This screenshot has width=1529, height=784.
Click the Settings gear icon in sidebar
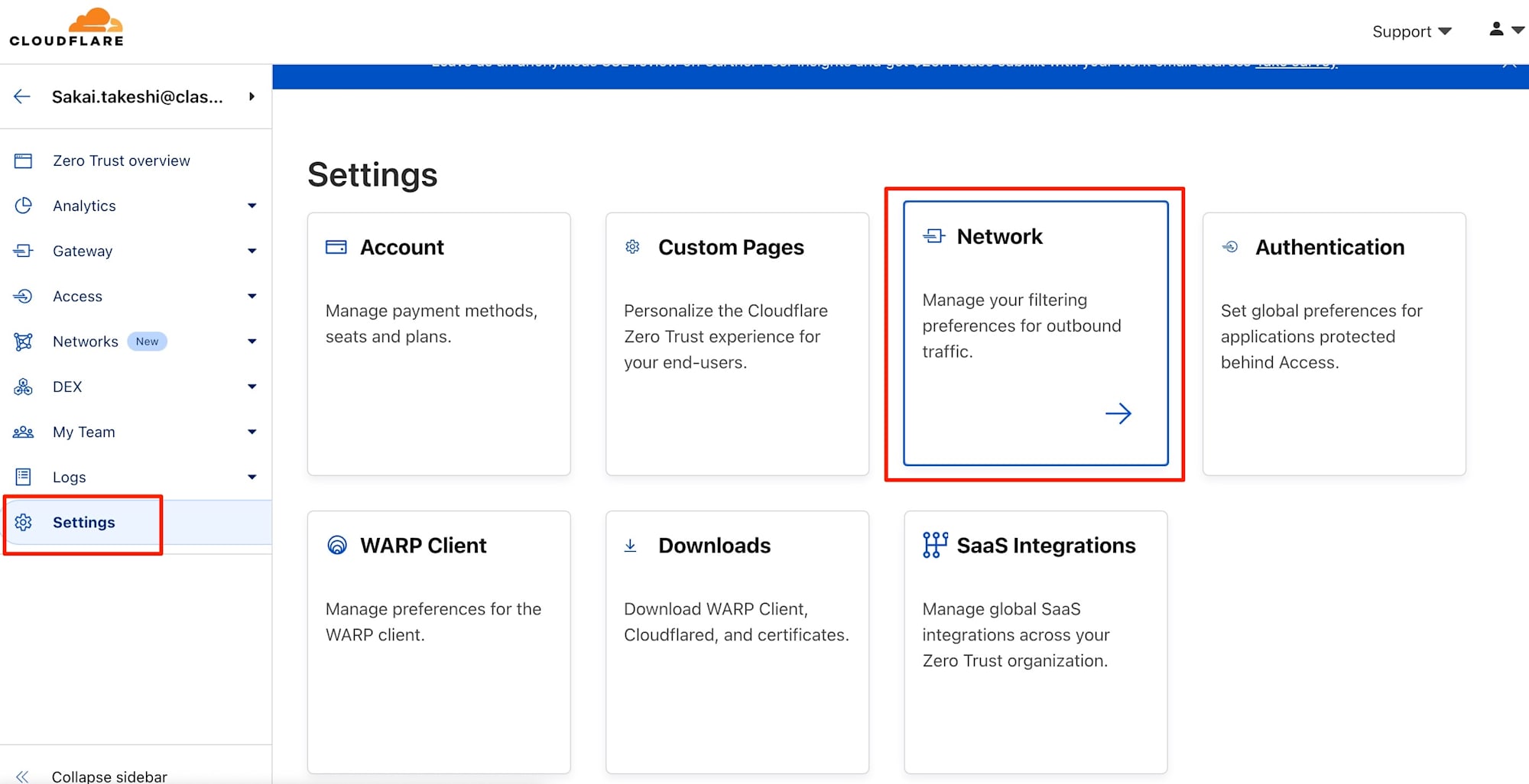point(24,522)
